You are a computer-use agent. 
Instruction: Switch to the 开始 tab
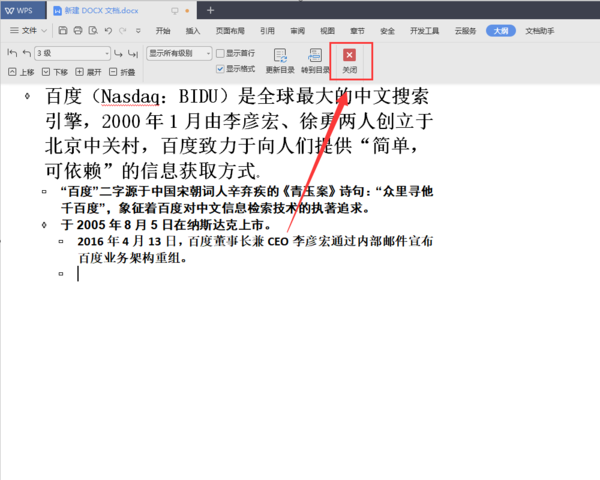[x=163, y=31]
